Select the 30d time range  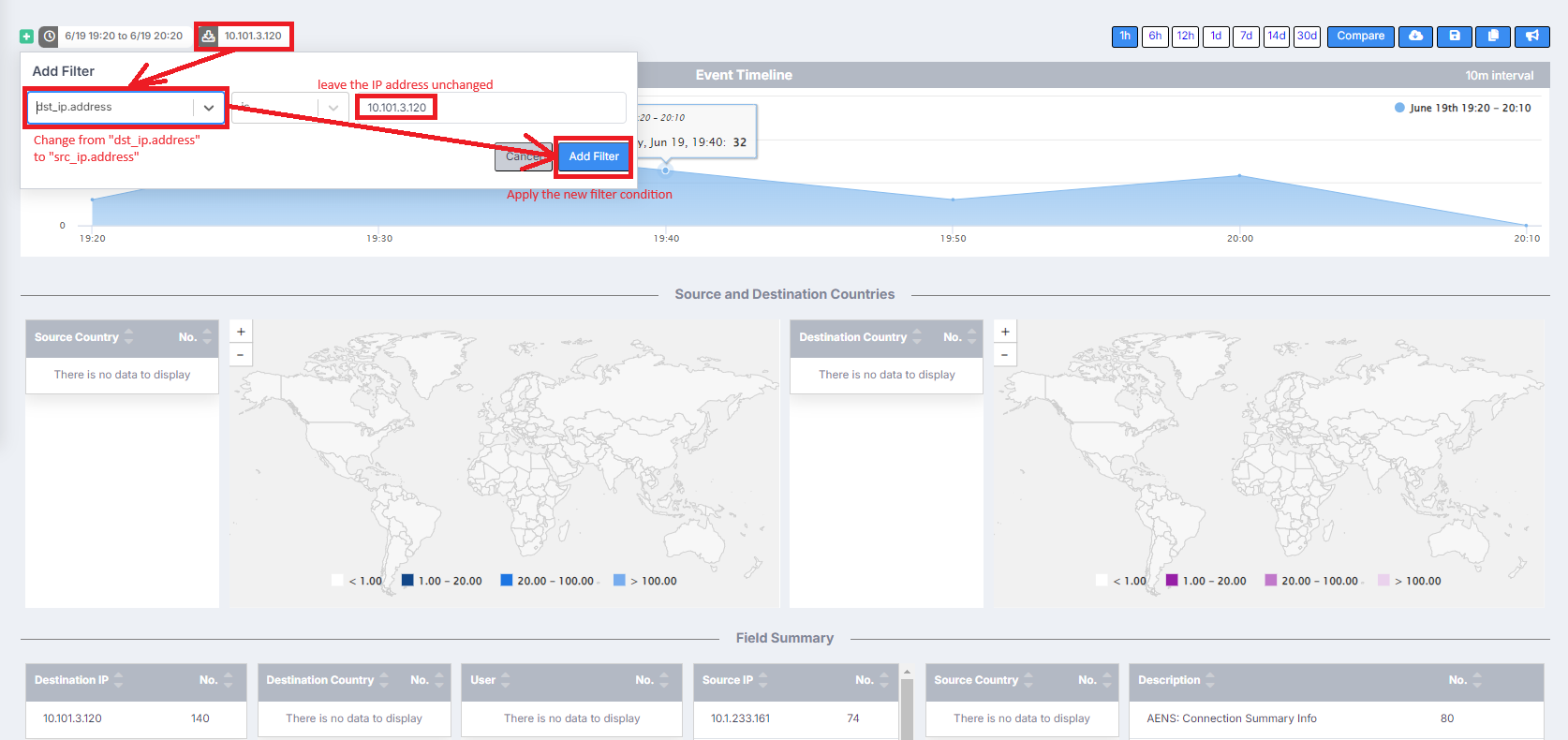[x=1307, y=37]
